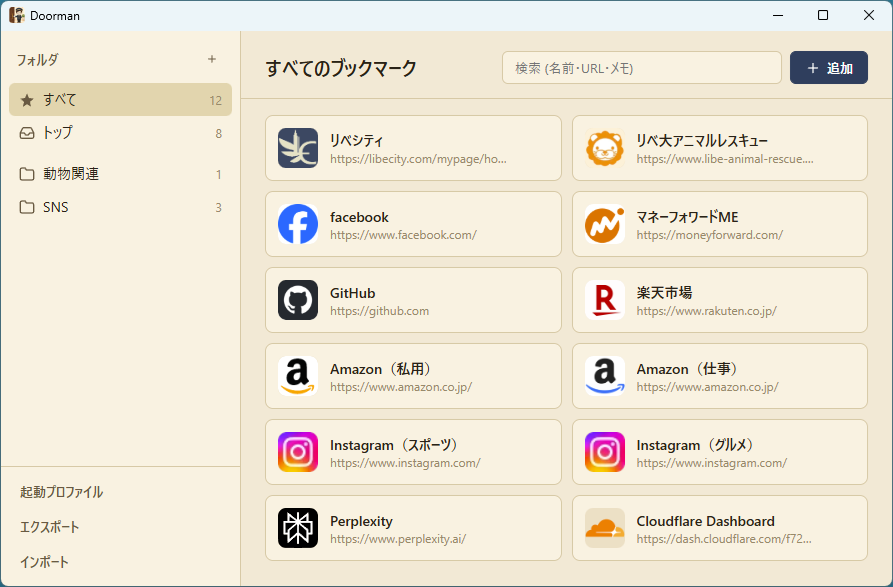This screenshot has height=587, width=893.
Task: Click the Perplexity logo icon
Action: [298, 528]
